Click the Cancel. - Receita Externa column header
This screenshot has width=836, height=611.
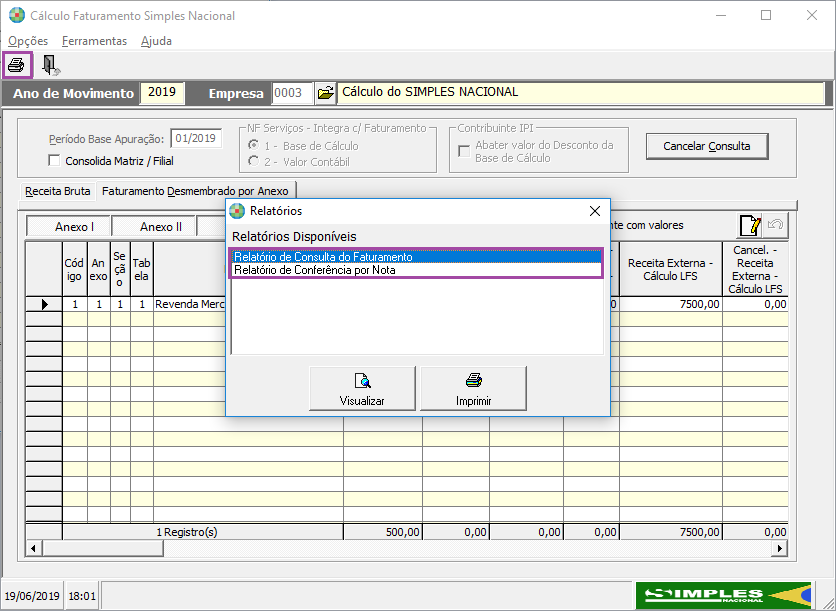pos(755,269)
